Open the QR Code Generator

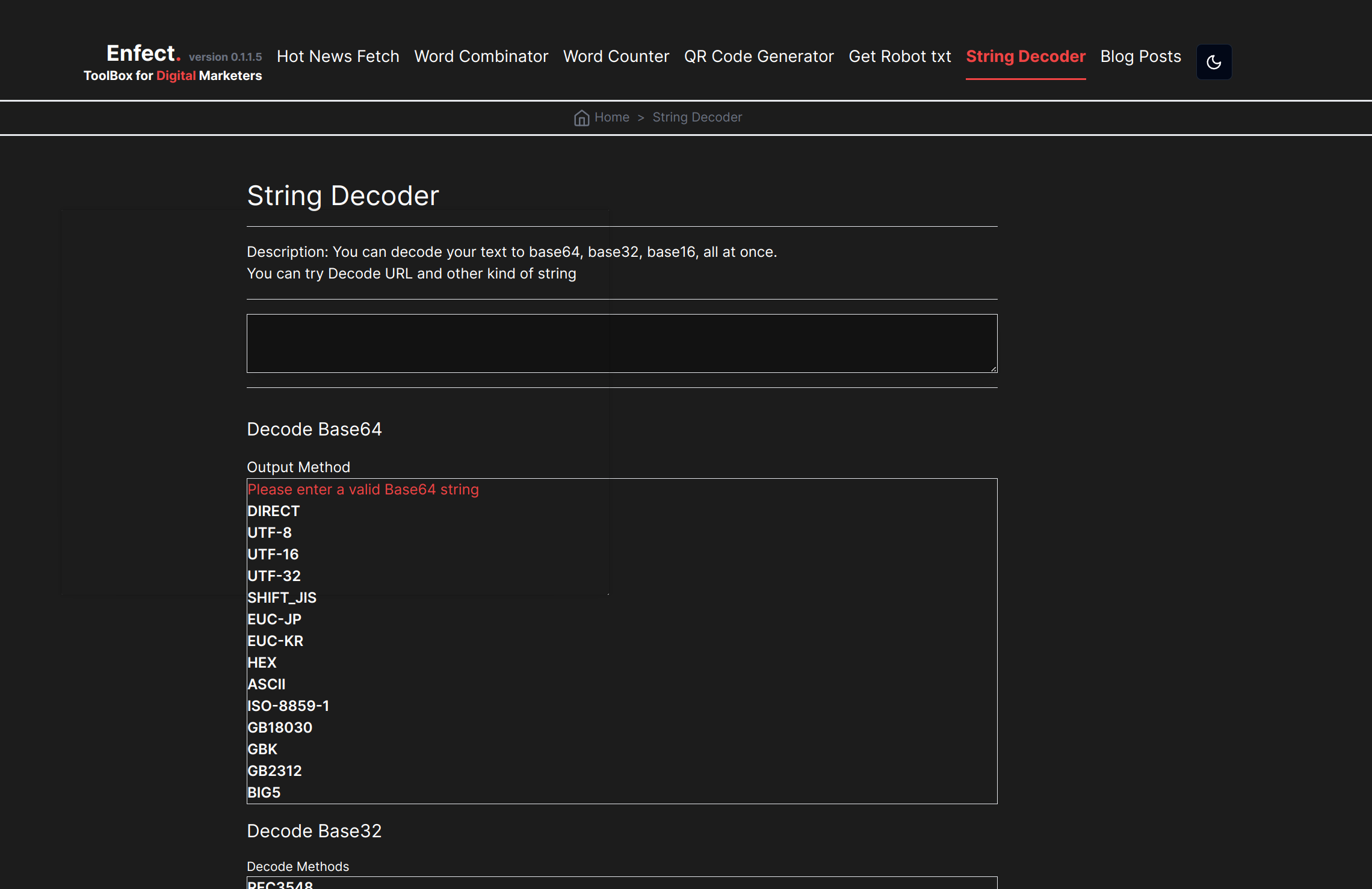[x=759, y=56]
